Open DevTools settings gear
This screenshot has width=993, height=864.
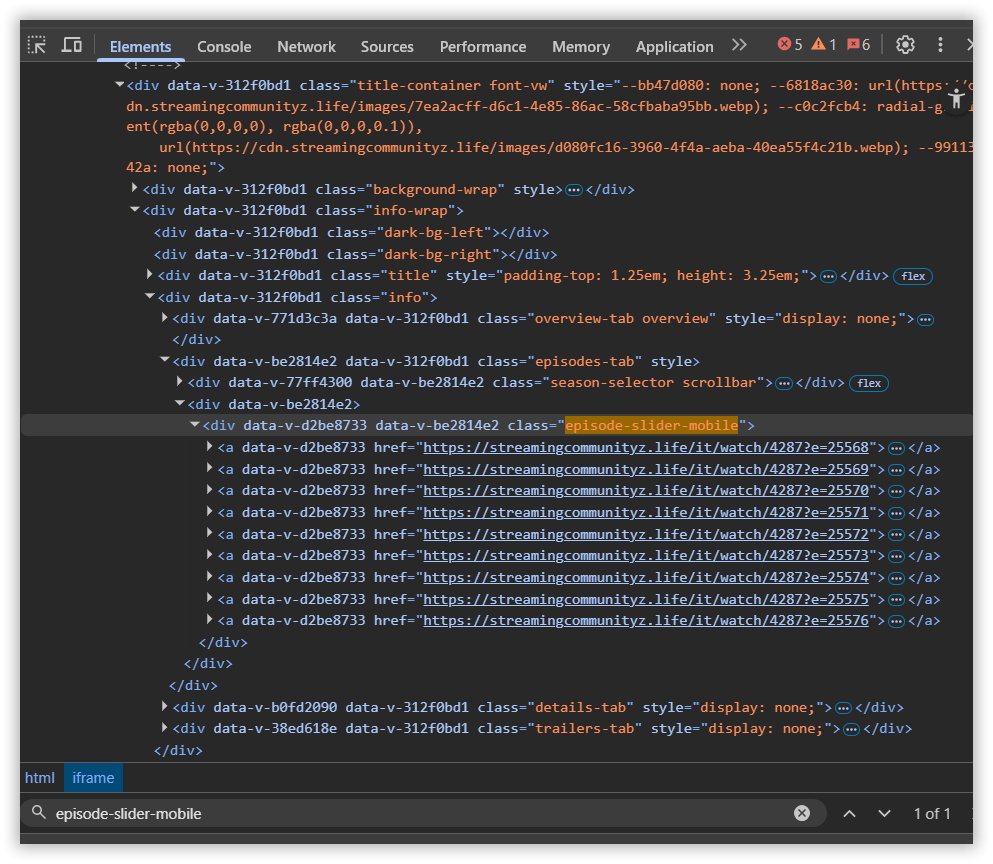(905, 45)
